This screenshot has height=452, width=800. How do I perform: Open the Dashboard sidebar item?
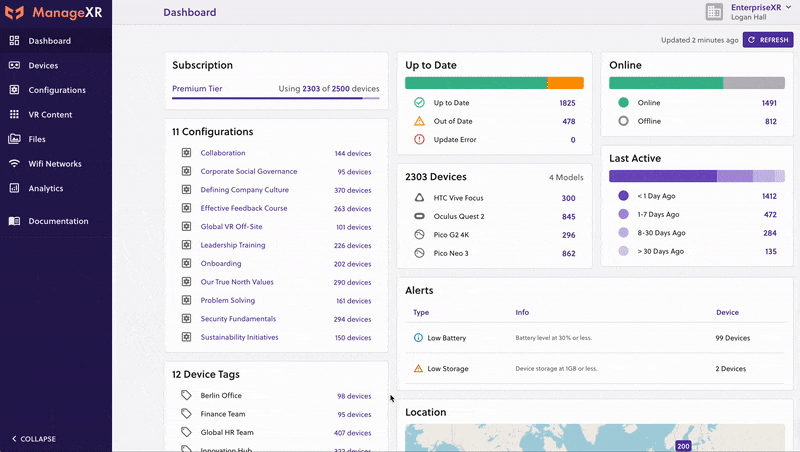click(x=56, y=41)
